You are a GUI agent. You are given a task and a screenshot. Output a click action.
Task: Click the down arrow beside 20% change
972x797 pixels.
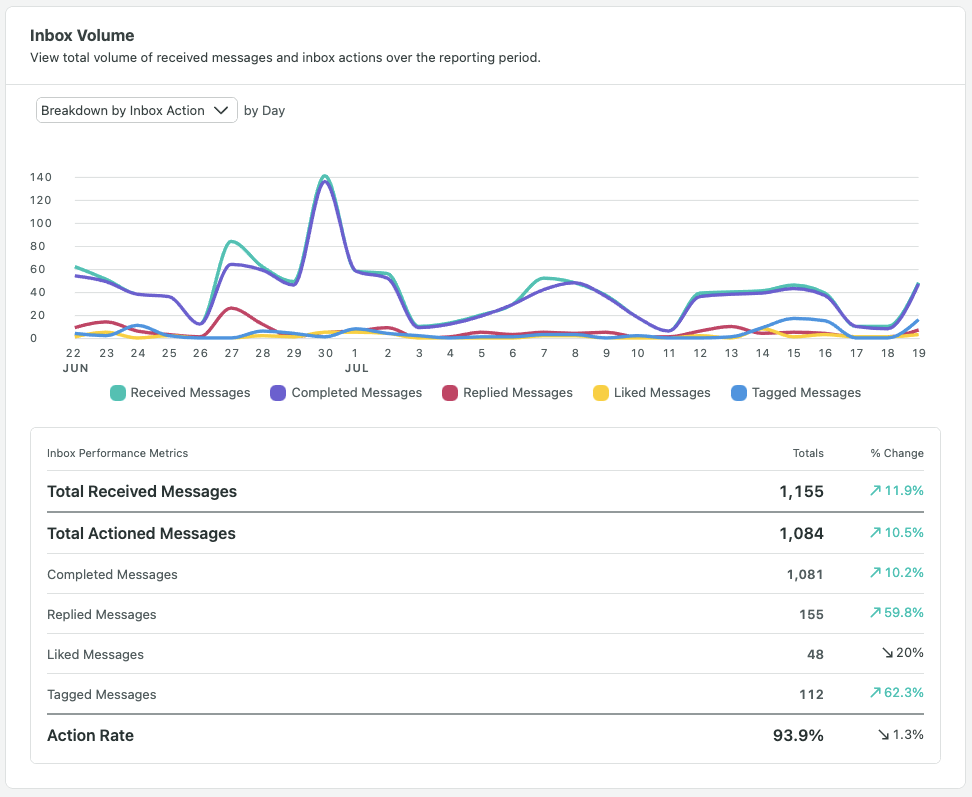point(887,653)
